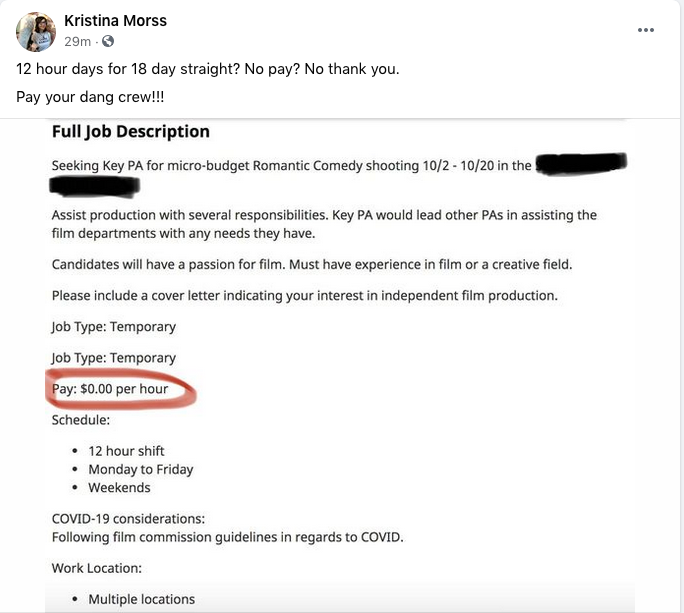Click the "Seeking Key PA" sentence
684x613 pixels.
pyautogui.click(x=290, y=165)
